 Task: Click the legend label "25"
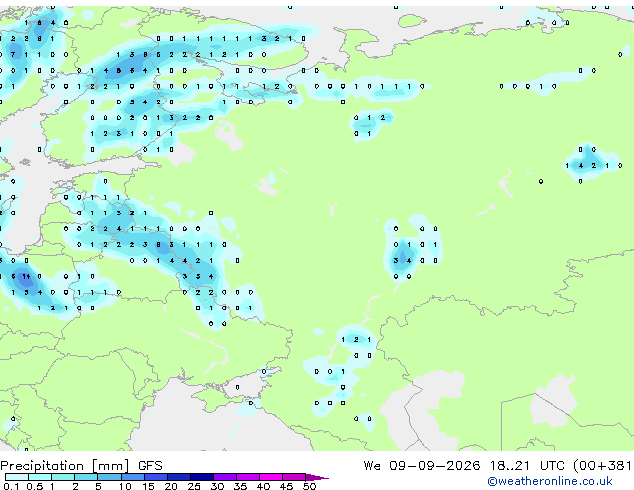coord(194,486)
